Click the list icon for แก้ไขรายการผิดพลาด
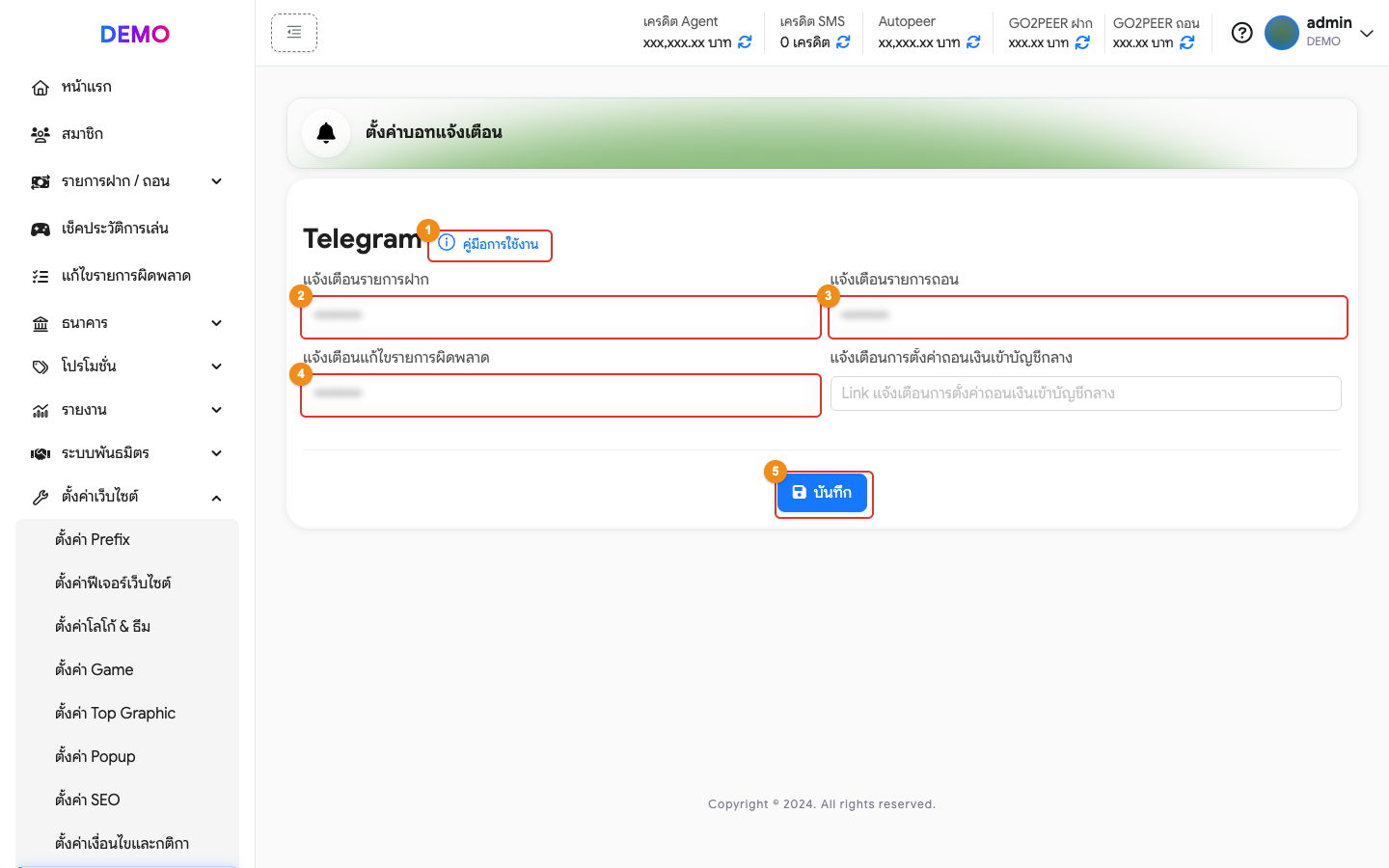This screenshot has width=1389, height=868. point(41,277)
